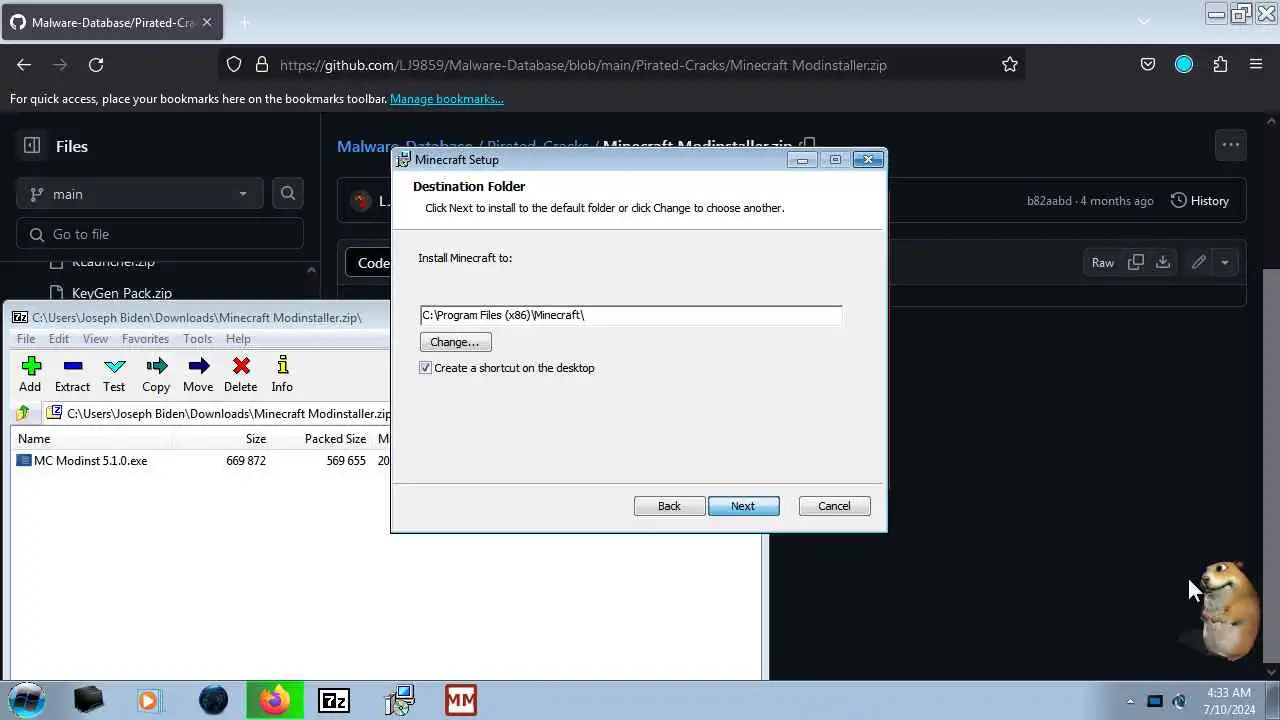1280x720 pixels.
Task: Copy raw file icon on GitHub
Action: click(1136, 262)
